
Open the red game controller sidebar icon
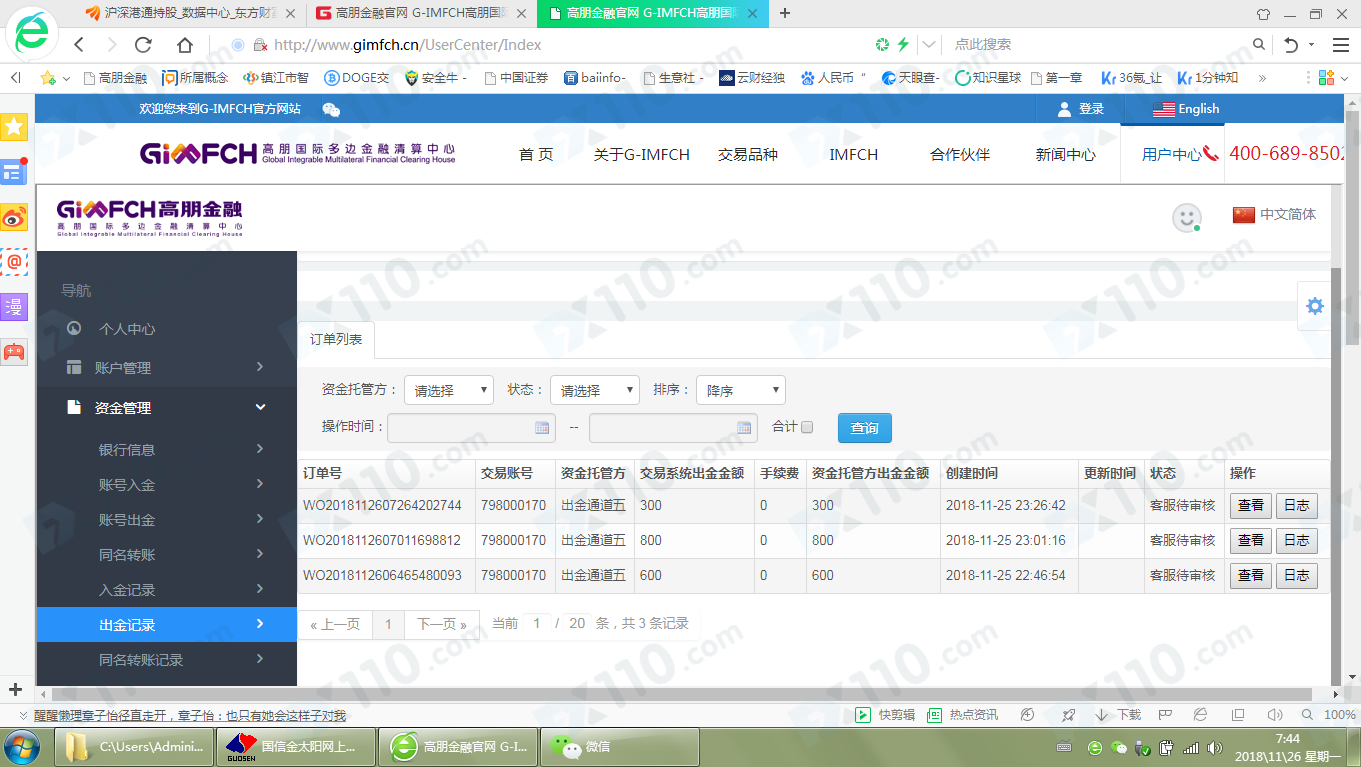[14, 352]
